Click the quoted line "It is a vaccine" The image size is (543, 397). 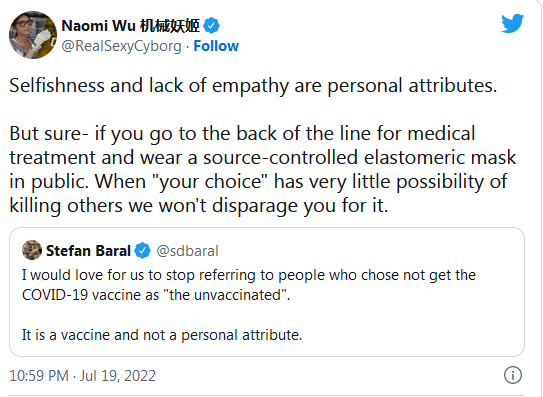click(162, 335)
